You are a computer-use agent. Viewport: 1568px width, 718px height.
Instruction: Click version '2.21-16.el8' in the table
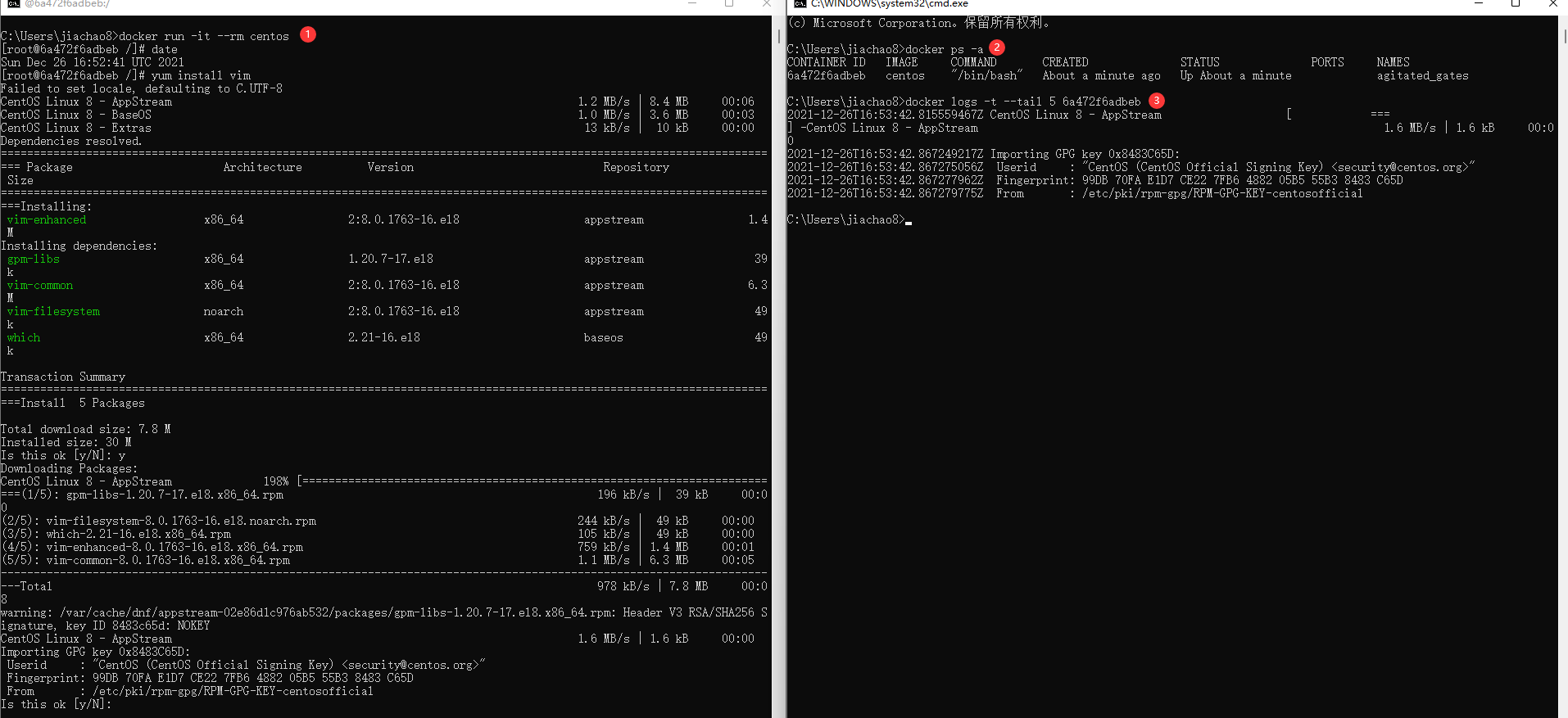[384, 337]
